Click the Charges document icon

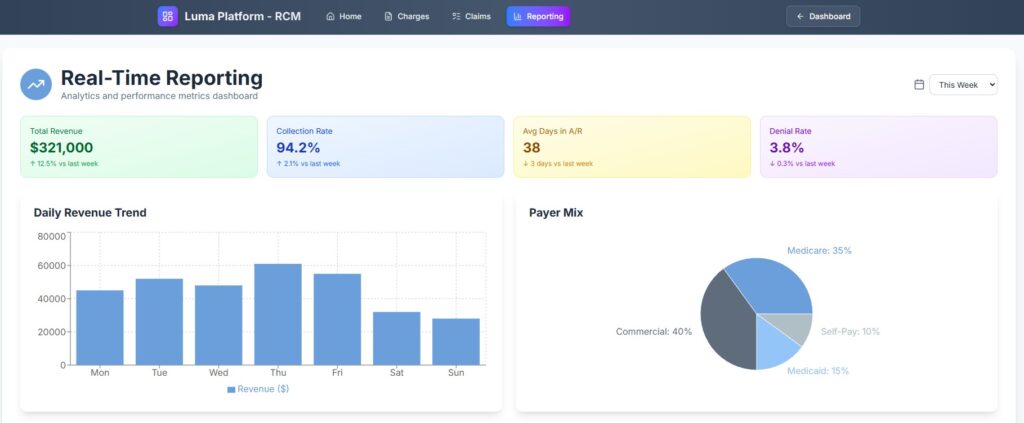389,17
